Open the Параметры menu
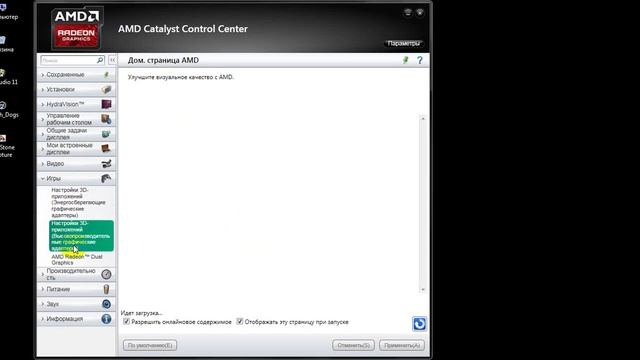The width and height of the screenshot is (640, 360). click(x=403, y=43)
